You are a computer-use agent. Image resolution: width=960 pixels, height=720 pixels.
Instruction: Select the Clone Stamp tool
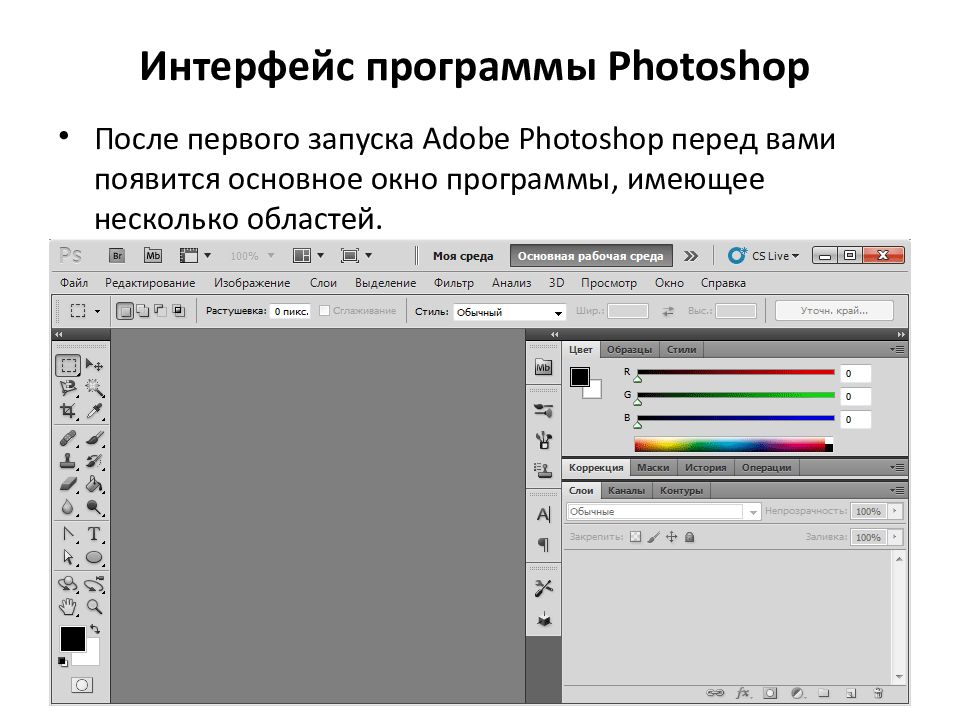[x=68, y=461]
